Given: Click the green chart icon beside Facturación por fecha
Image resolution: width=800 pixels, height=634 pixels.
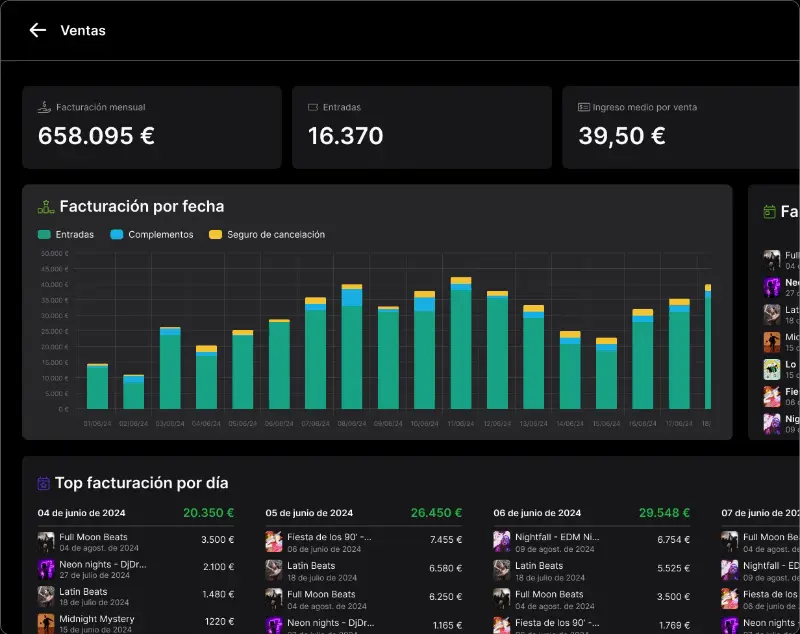Looking at the screenshot, I should (x=45, y=207).
